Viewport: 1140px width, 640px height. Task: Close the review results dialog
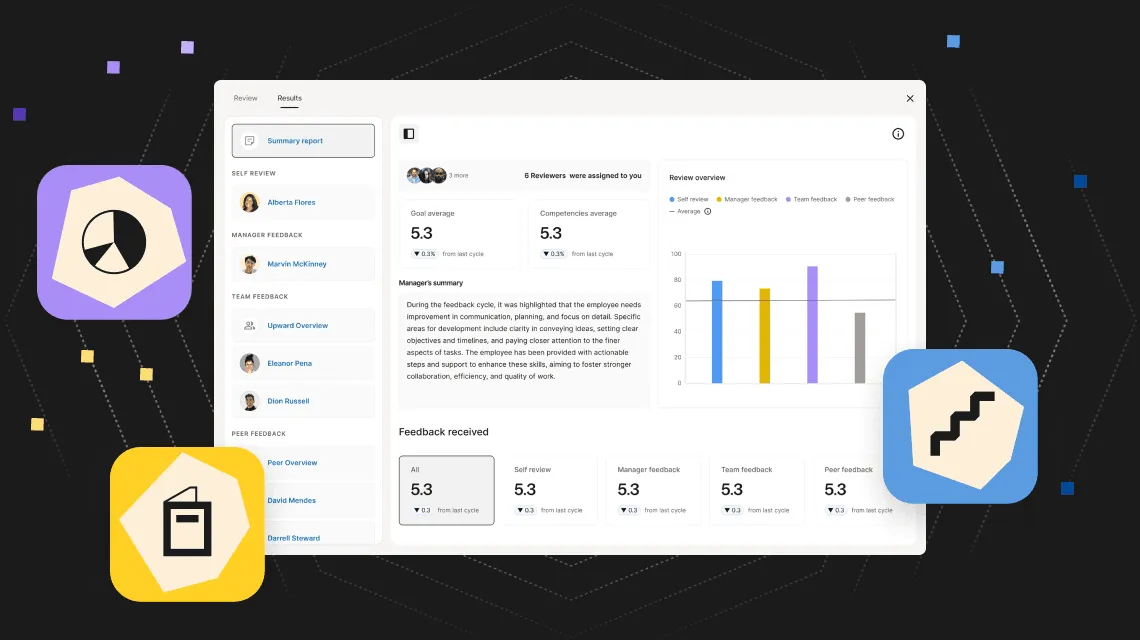pyautogui.click(x=910, y=98)
